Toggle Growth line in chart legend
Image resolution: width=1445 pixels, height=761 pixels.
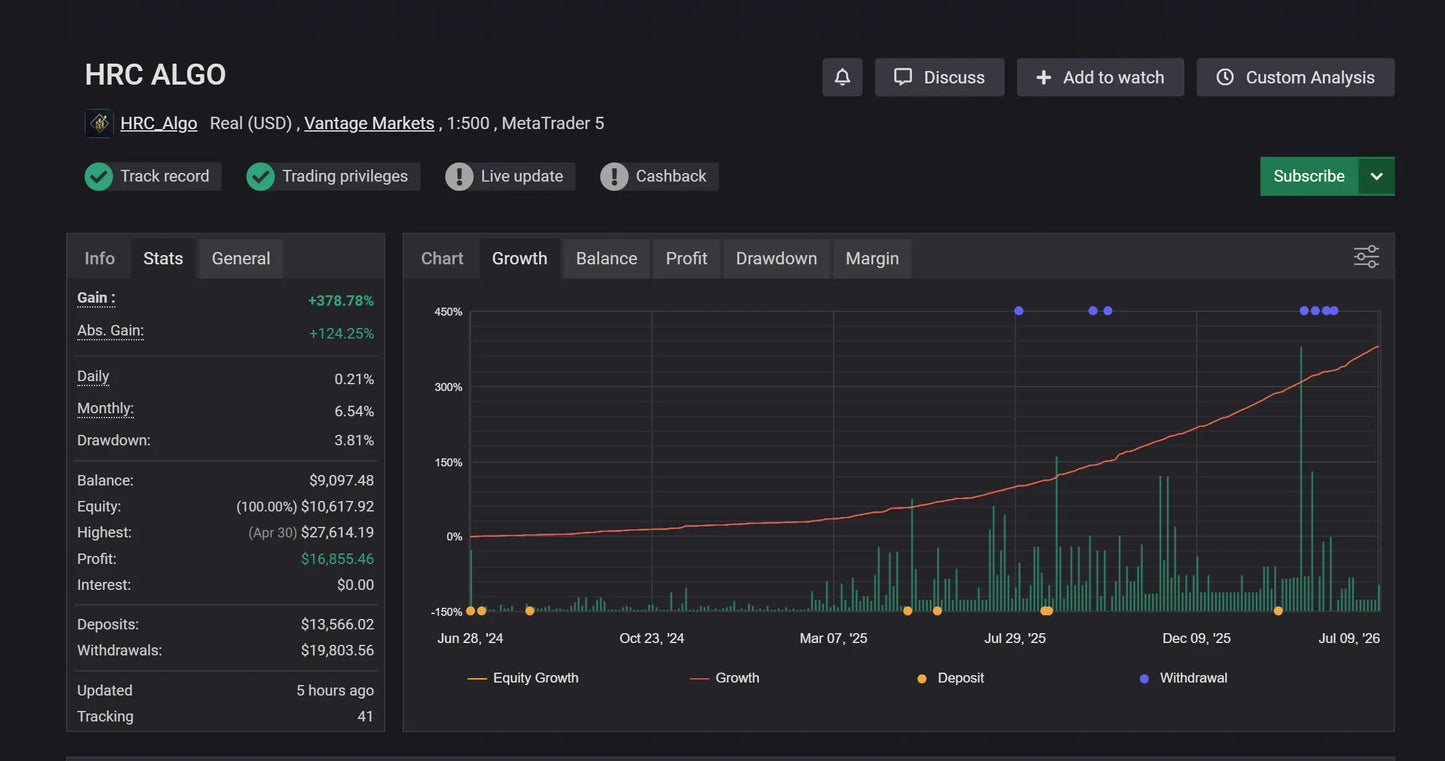click(725, 678)
